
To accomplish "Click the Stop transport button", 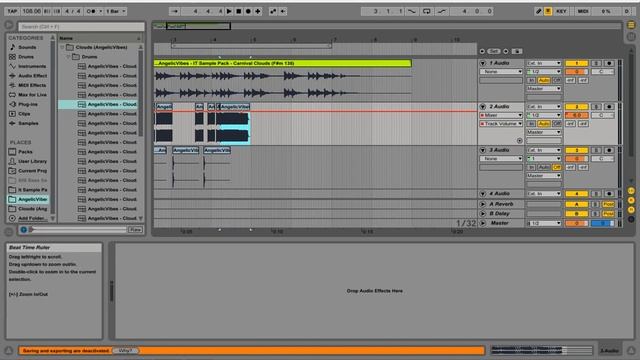I will pos(239,11).
